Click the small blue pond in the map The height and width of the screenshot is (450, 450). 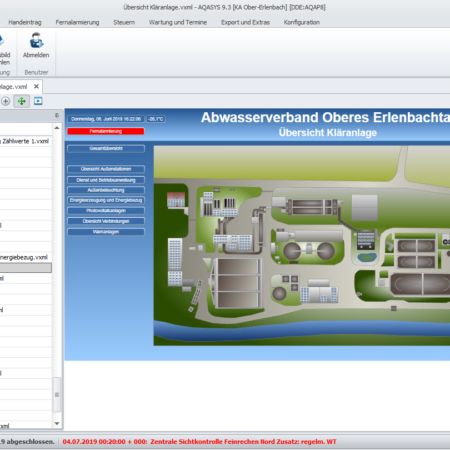coord(367,257)
